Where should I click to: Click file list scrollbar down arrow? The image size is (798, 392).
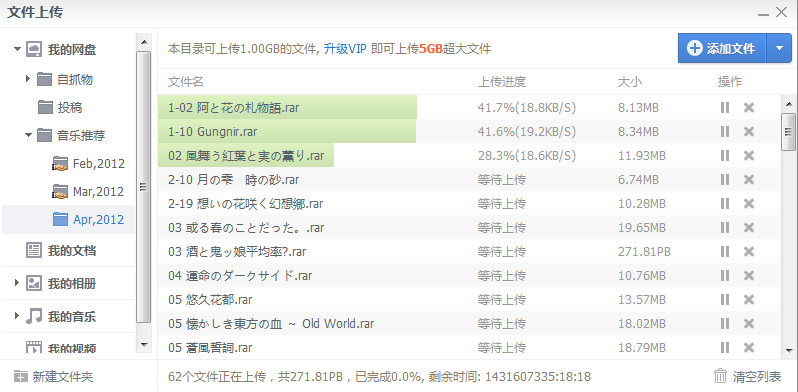(789, 350)
